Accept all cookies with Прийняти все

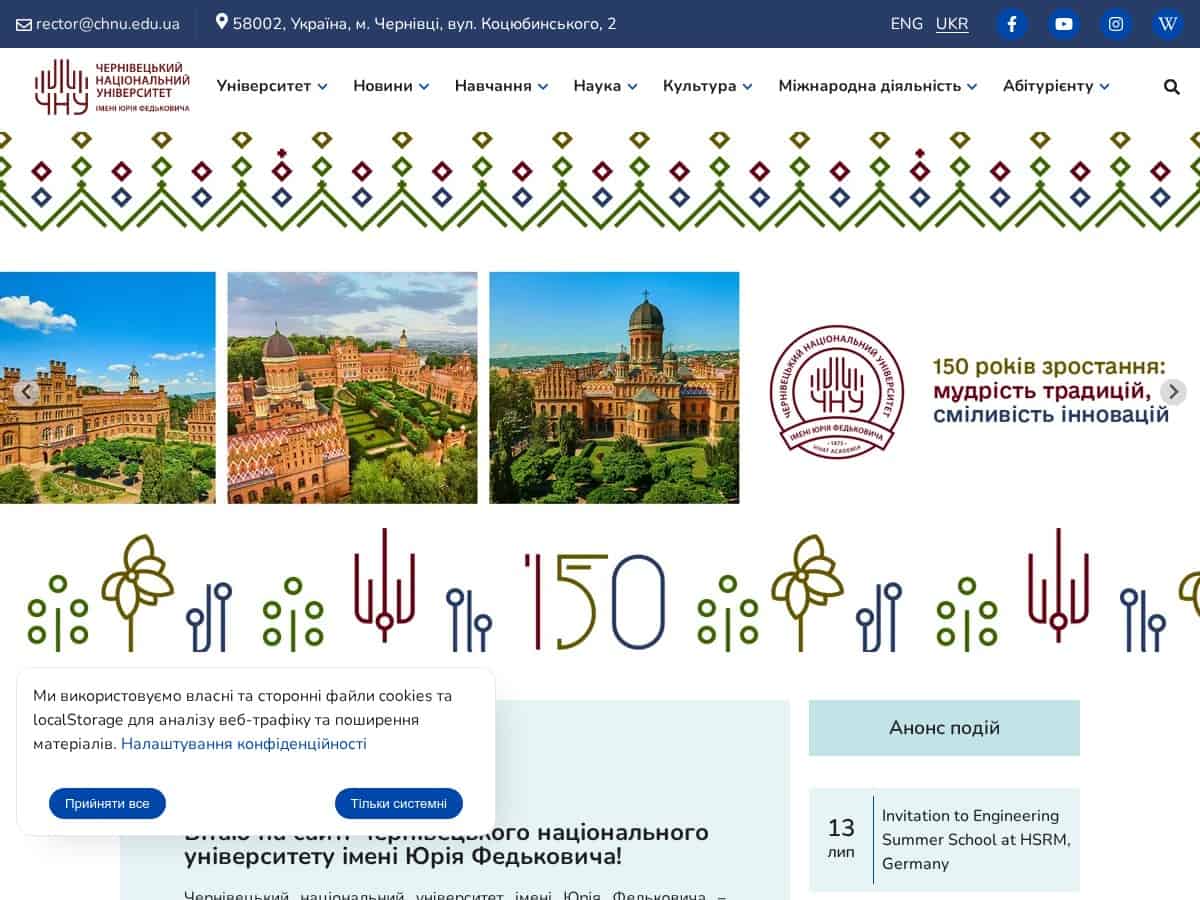coord(107,803)
